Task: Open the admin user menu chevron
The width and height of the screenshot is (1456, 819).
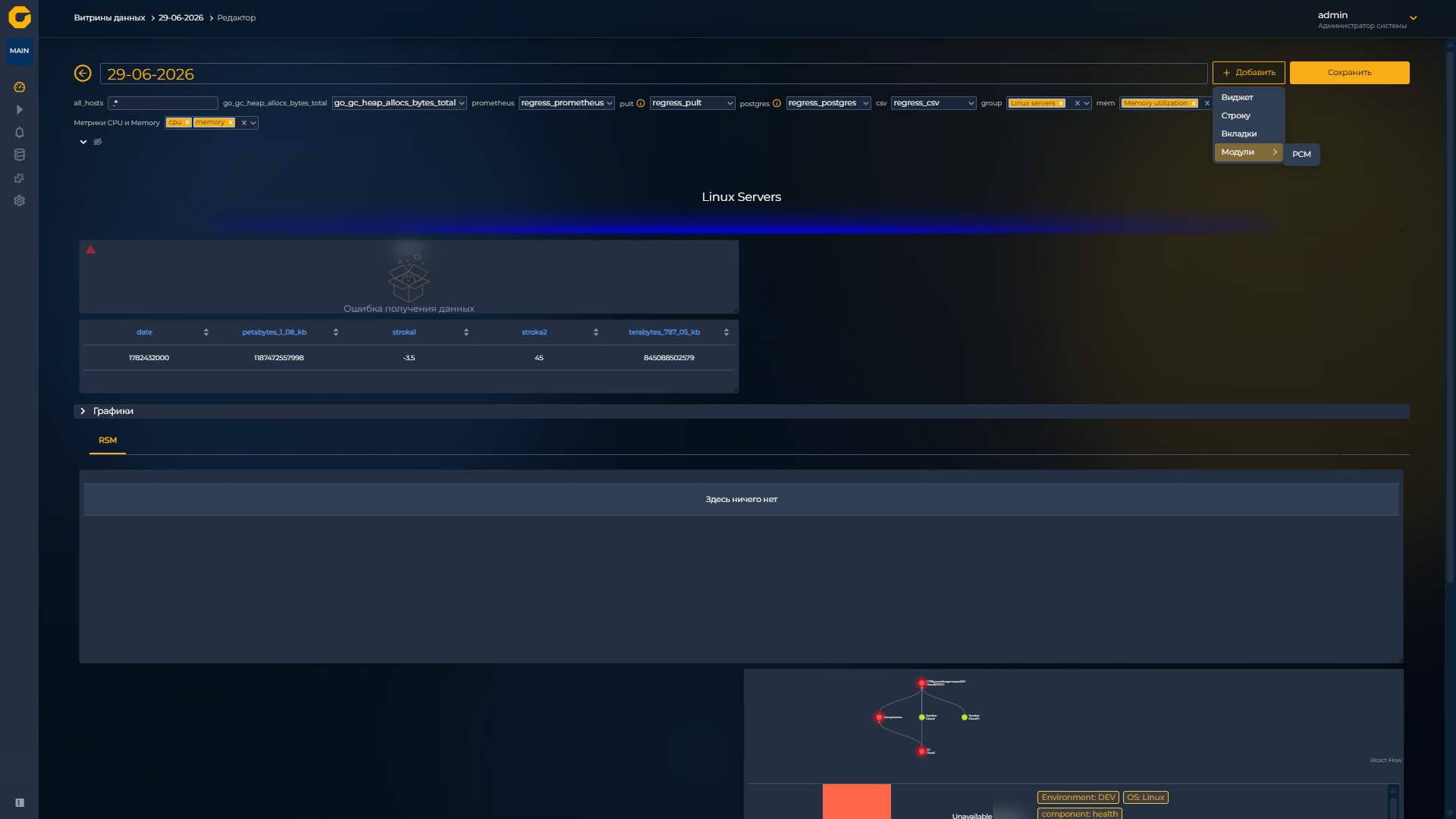Action: pos(1413,18)
